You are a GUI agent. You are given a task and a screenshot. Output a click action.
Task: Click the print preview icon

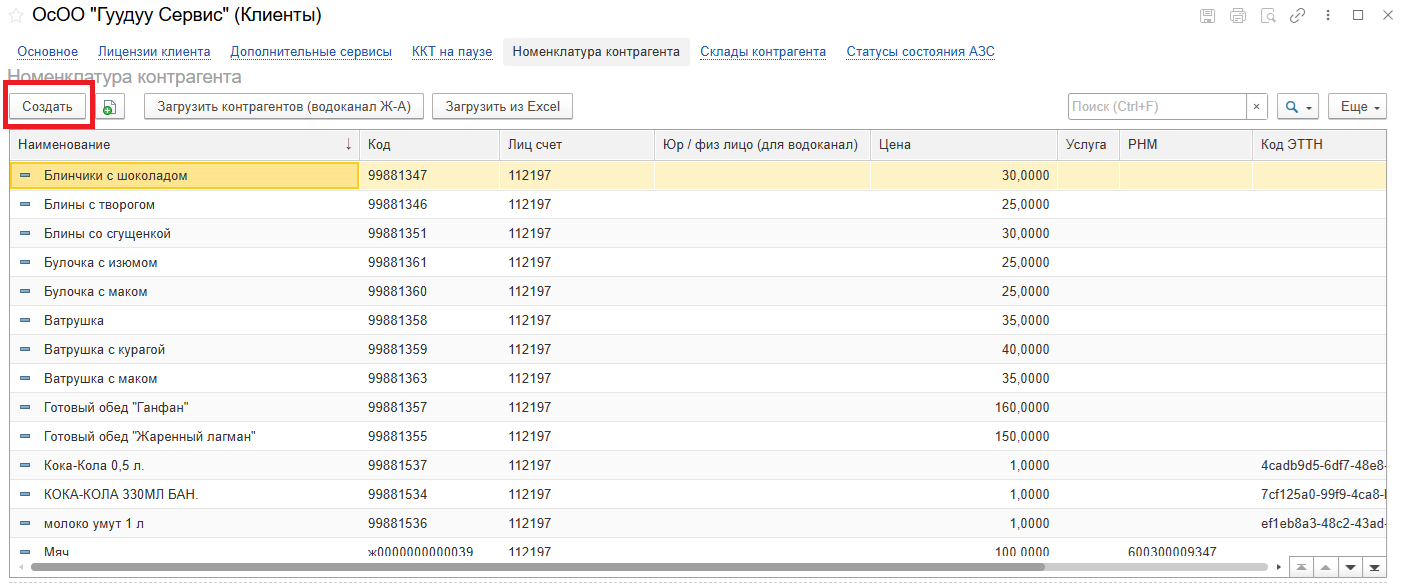pyautogui.click(x=1268, y=16)
